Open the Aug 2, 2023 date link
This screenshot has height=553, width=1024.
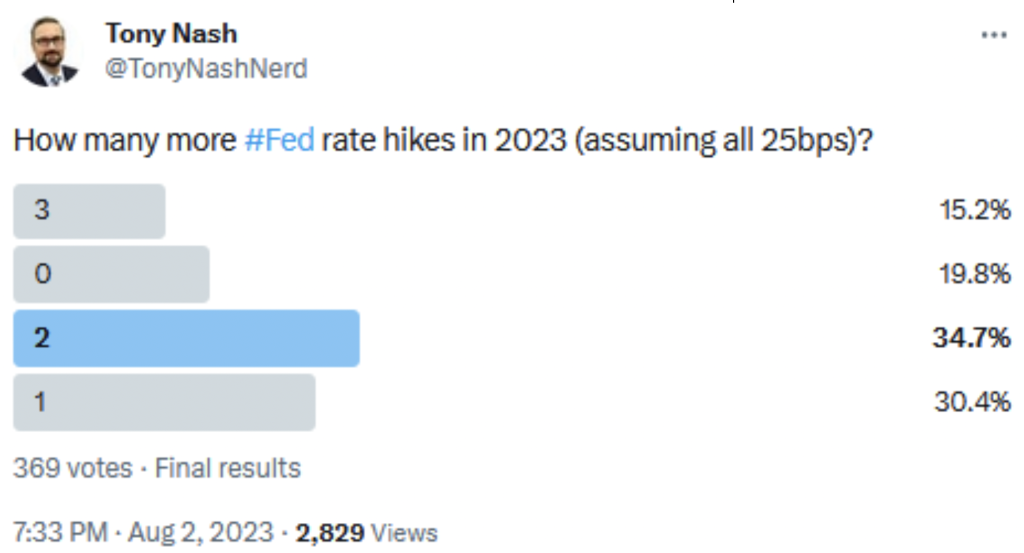[200, 532]
